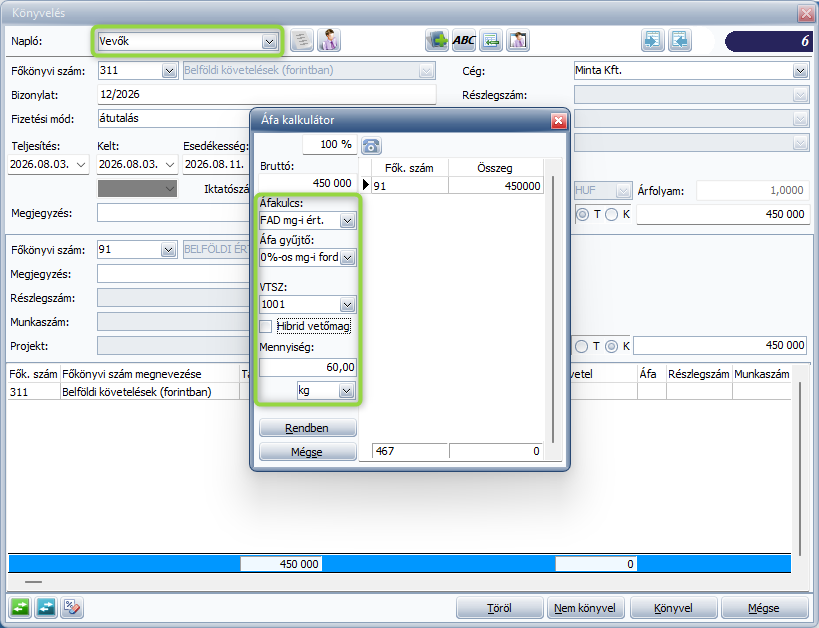Open the lower Főkönyvi szám 91 dropdown
819x628 pixels.
[168, 250]
